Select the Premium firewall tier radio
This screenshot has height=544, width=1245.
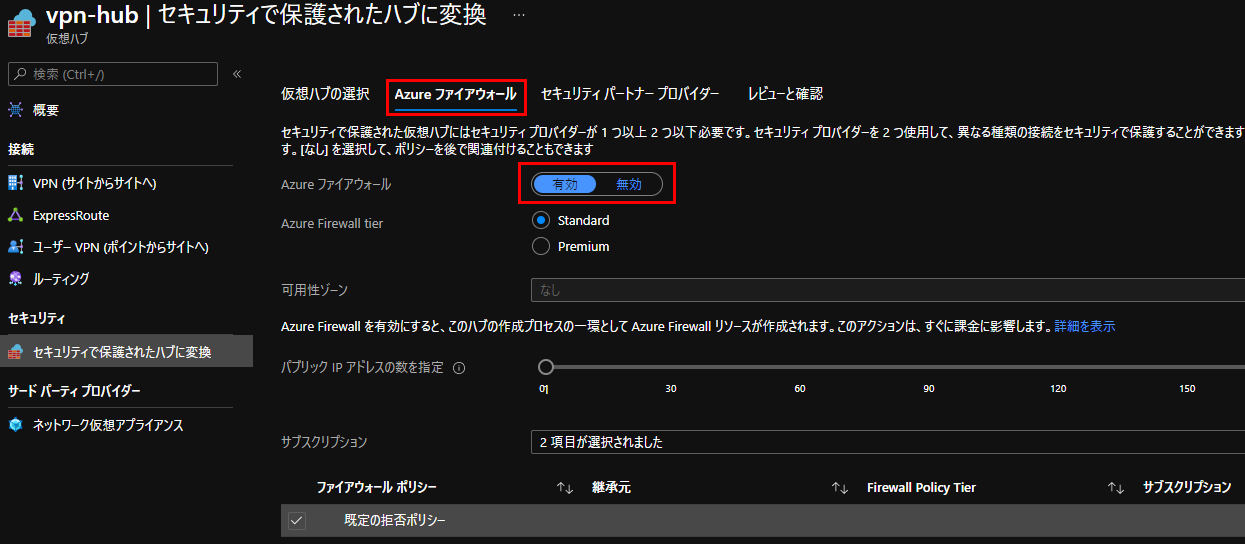point(541,246)
